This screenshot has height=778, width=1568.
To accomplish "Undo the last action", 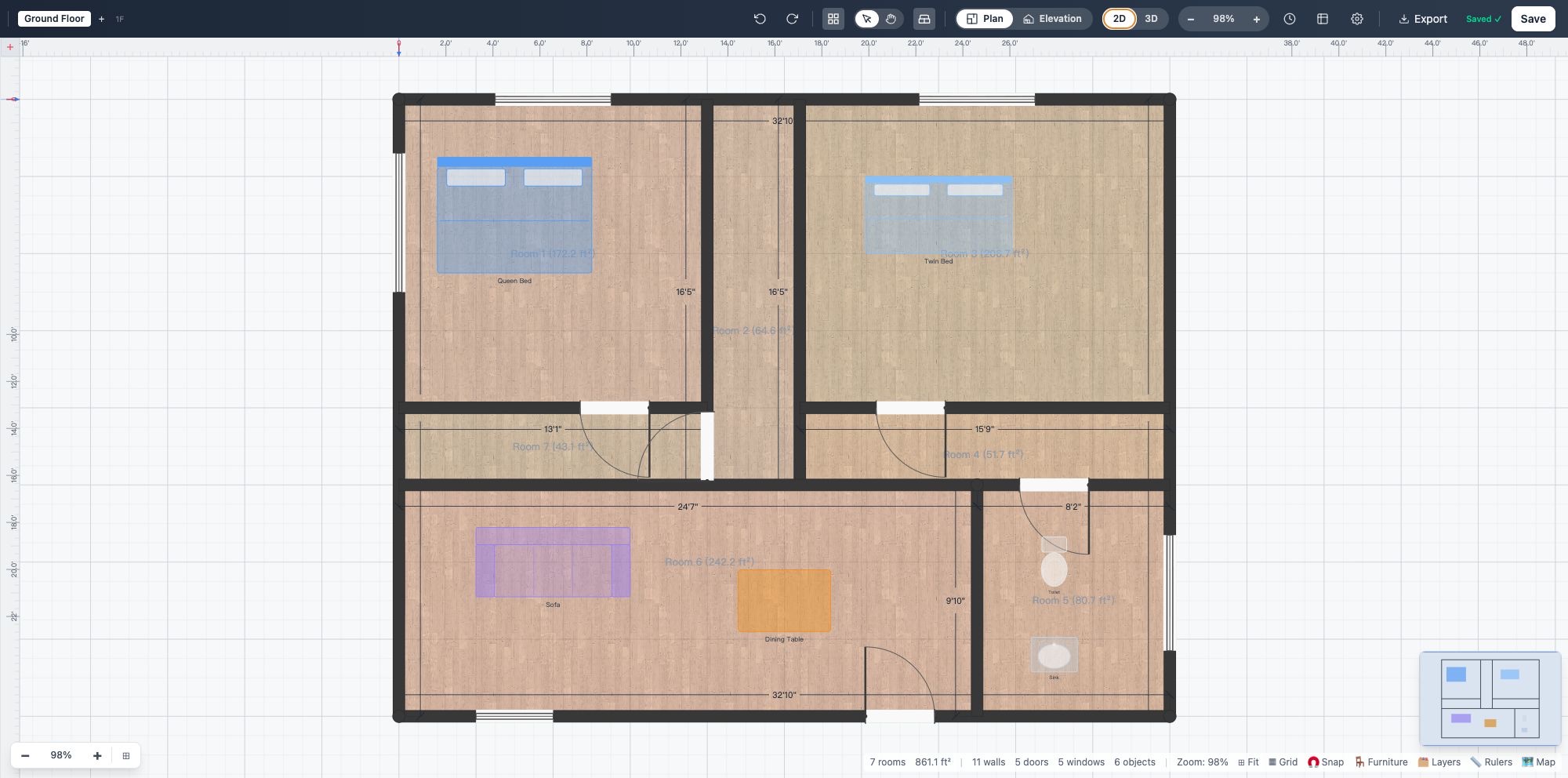I will (760, 19).
